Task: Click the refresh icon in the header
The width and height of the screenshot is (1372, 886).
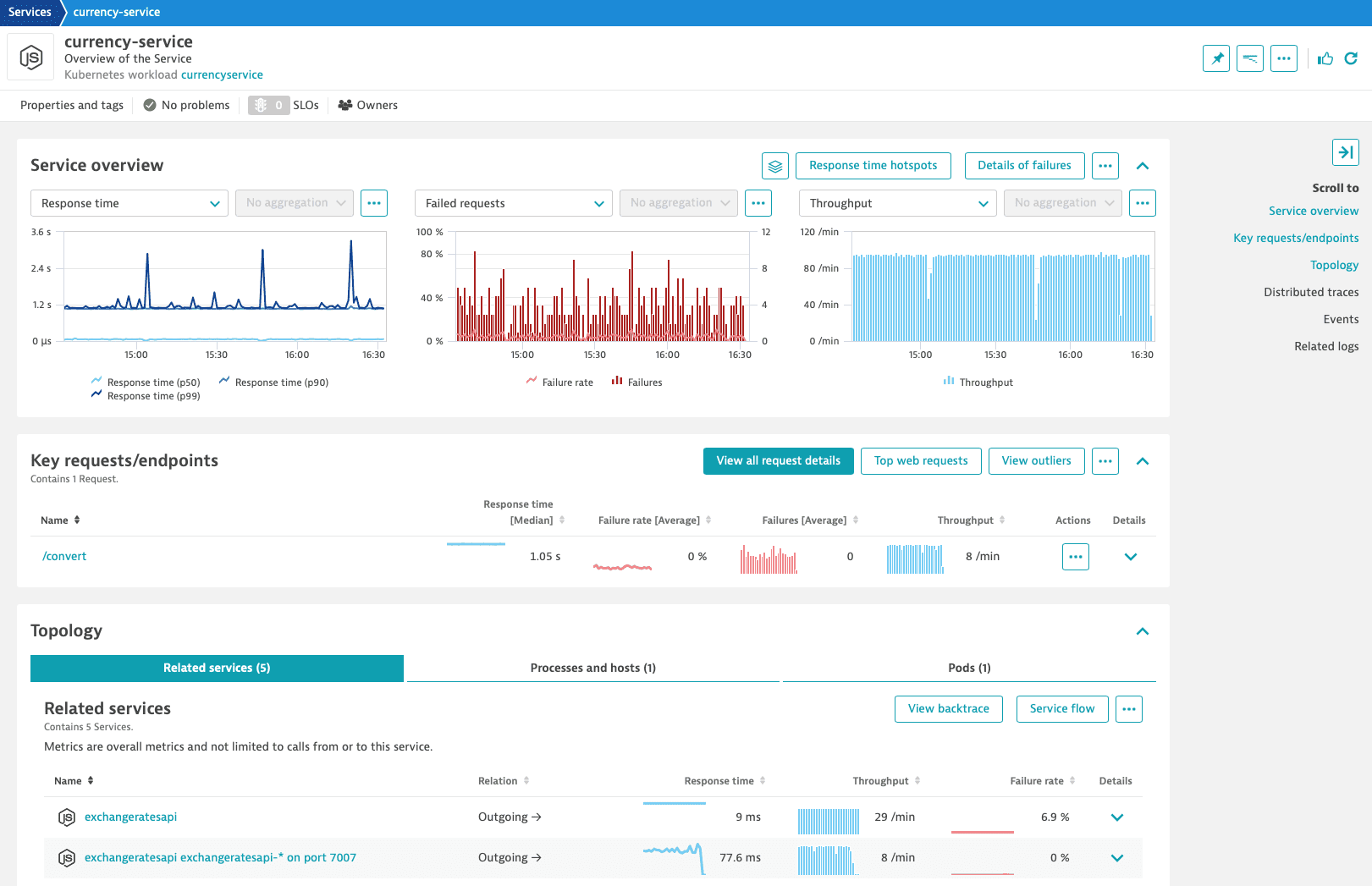Action: tap(1352, 58)
